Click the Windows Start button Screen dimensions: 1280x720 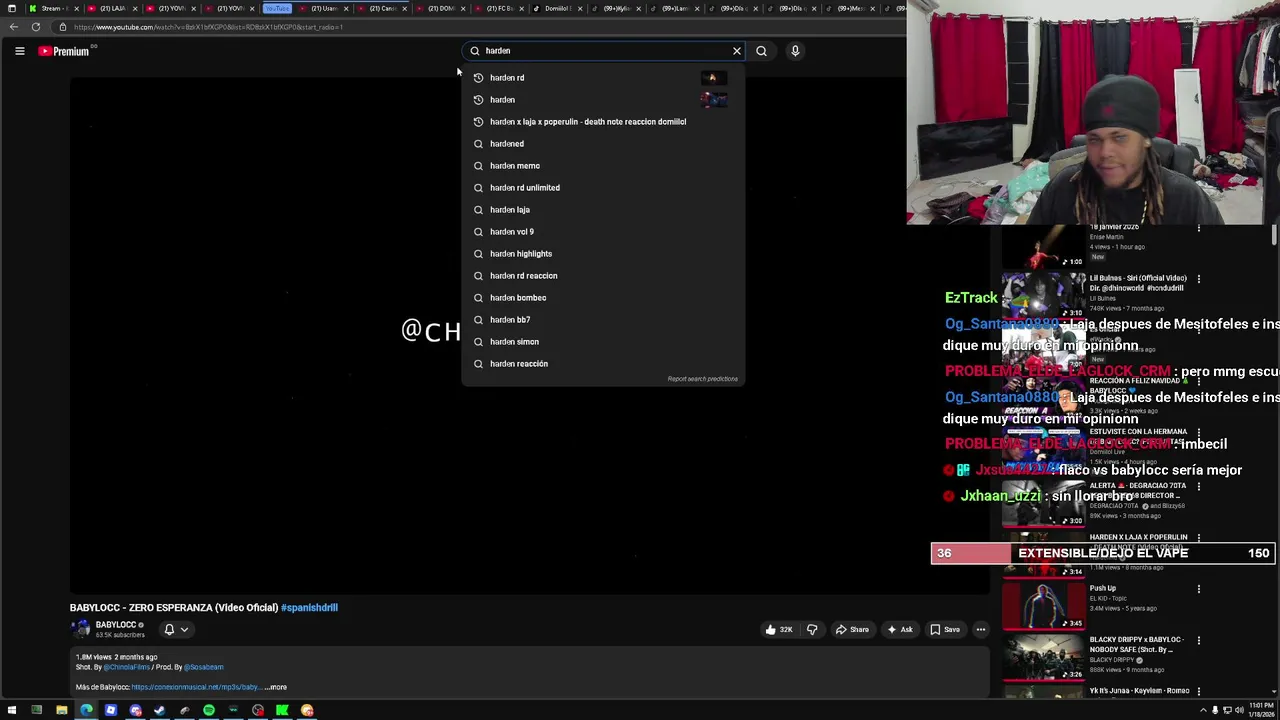(x=12, y=711)
